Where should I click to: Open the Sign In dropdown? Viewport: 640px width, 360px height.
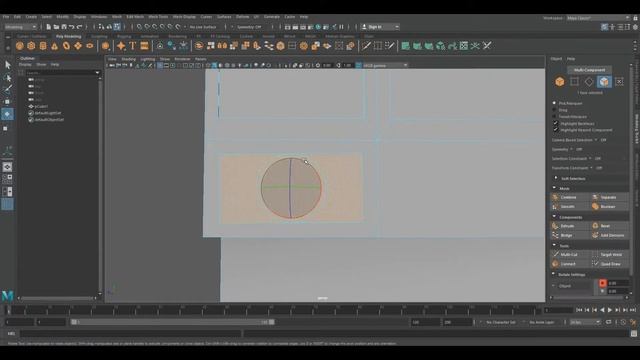click(x=380, y=27)
